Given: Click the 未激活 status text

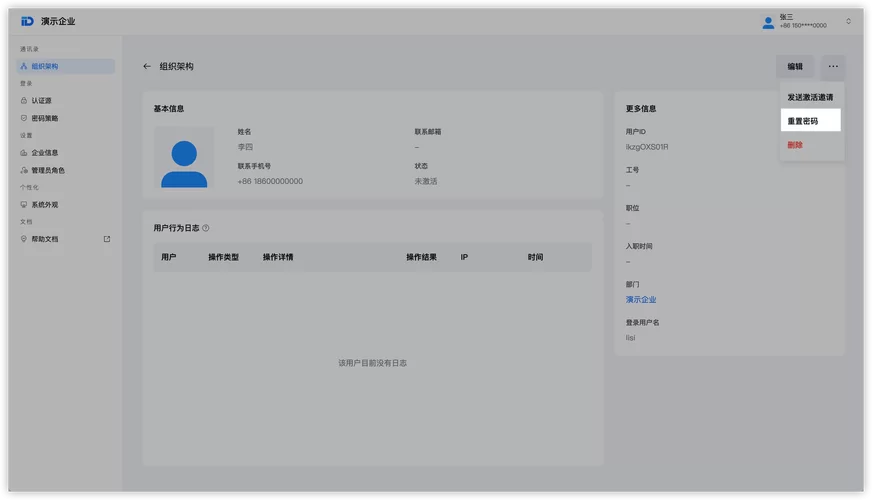Looking at the screenshot, I should tap(425, 181).
